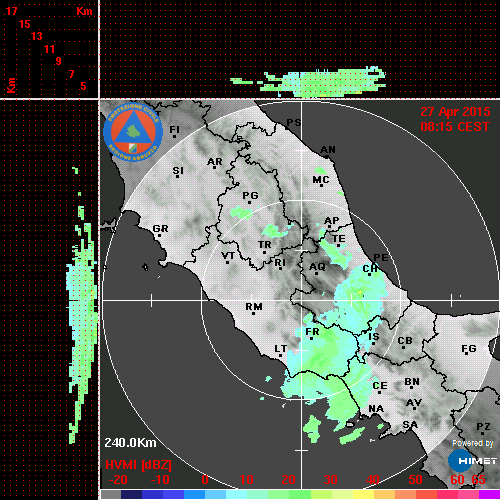
Task: Click the 17 Km altitude label
Action: pyautogui.click(x=11, y=11)
